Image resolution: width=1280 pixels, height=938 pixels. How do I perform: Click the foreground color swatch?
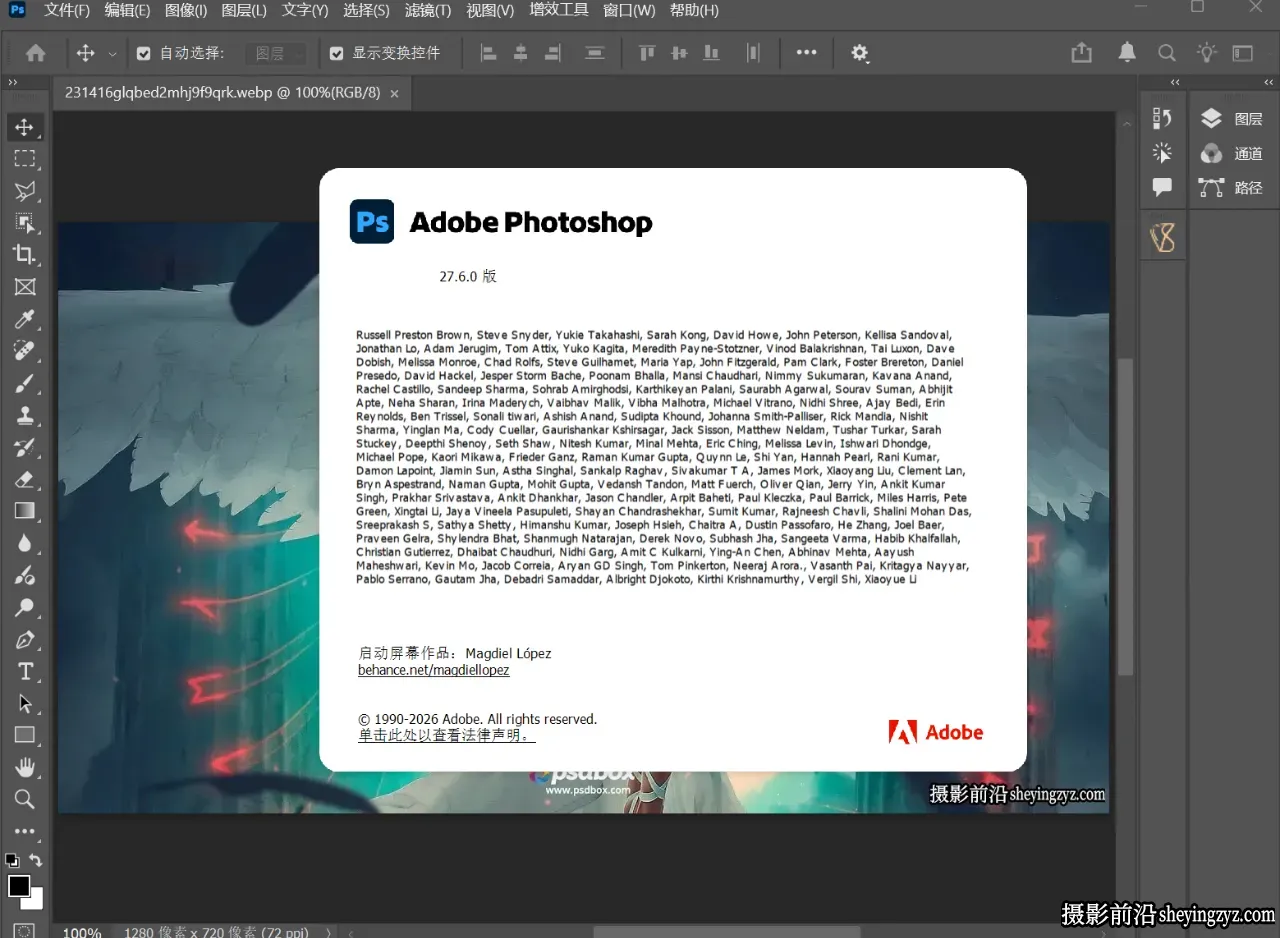(19, 886)
